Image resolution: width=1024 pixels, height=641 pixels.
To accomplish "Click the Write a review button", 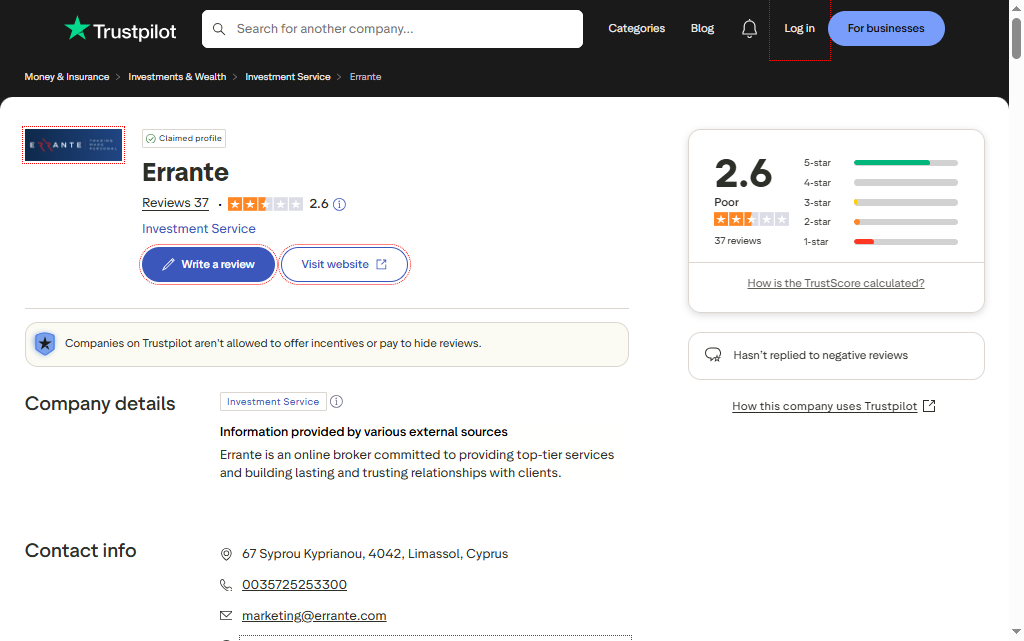I will (x=207, y=263).
